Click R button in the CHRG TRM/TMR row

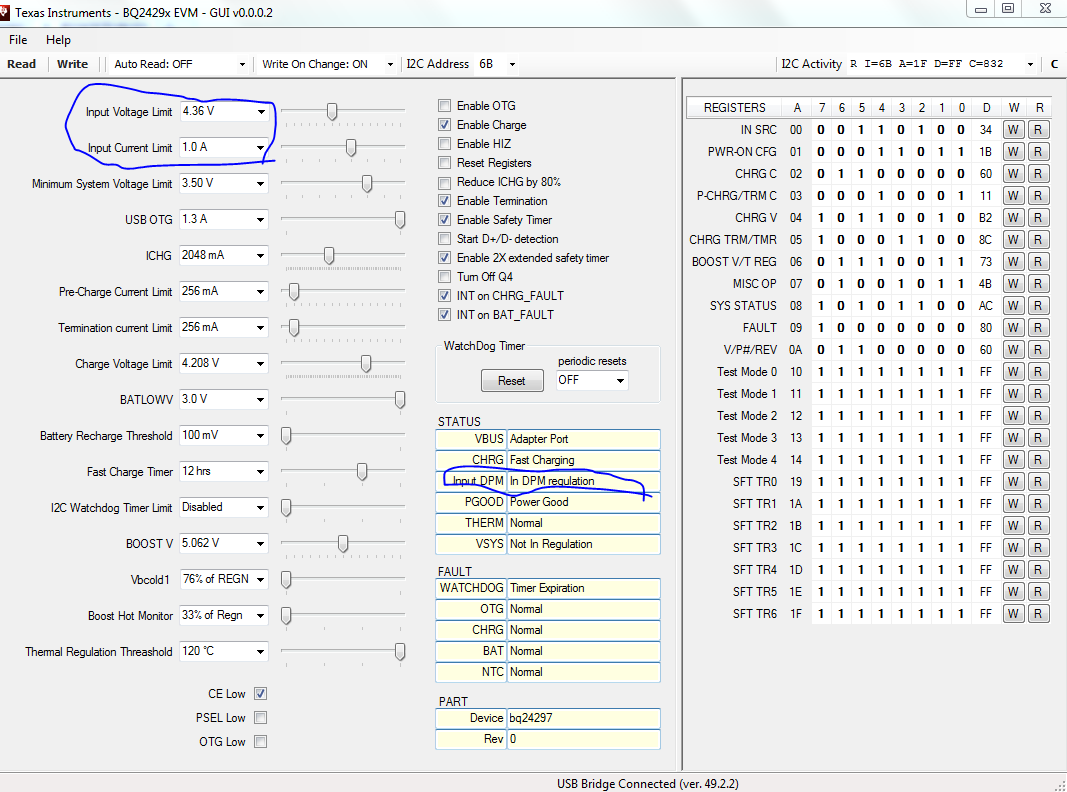1038,240
